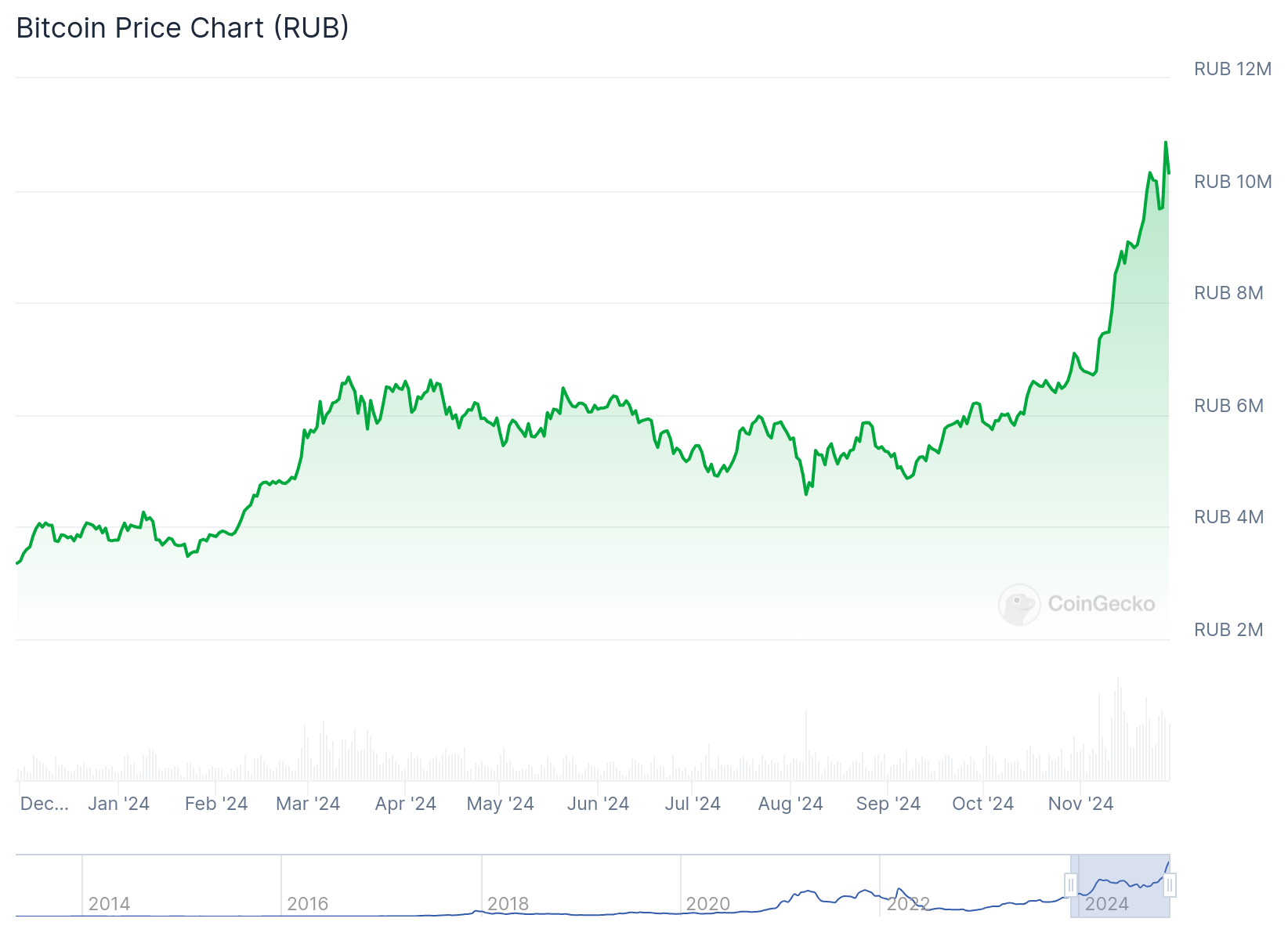Click the RUB 2M y-axis label
The height and width of the screenshot is (940, 1288).
pyautogui.click(x=1228, y=630)
